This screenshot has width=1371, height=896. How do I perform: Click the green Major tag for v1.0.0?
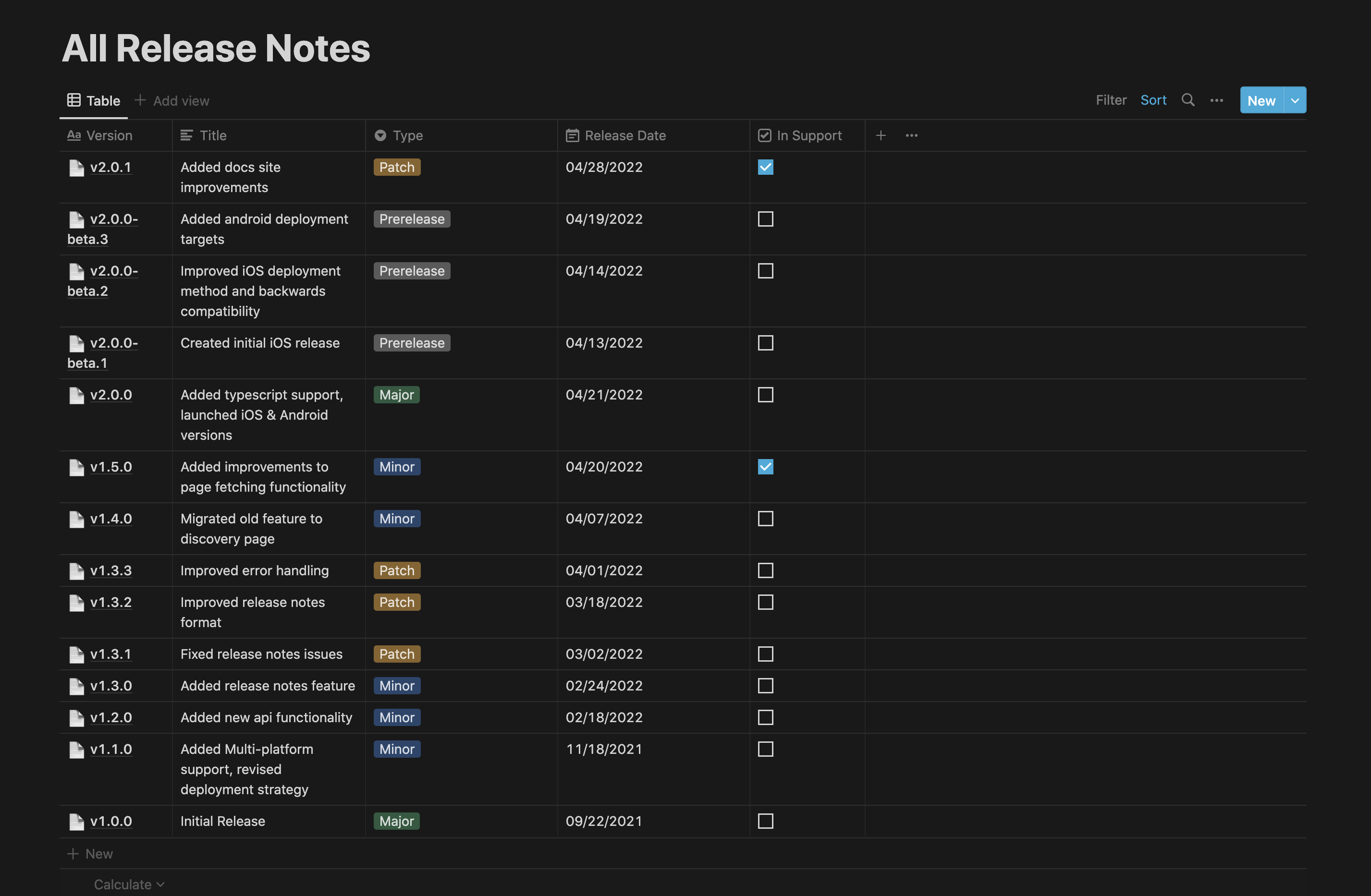396,821
